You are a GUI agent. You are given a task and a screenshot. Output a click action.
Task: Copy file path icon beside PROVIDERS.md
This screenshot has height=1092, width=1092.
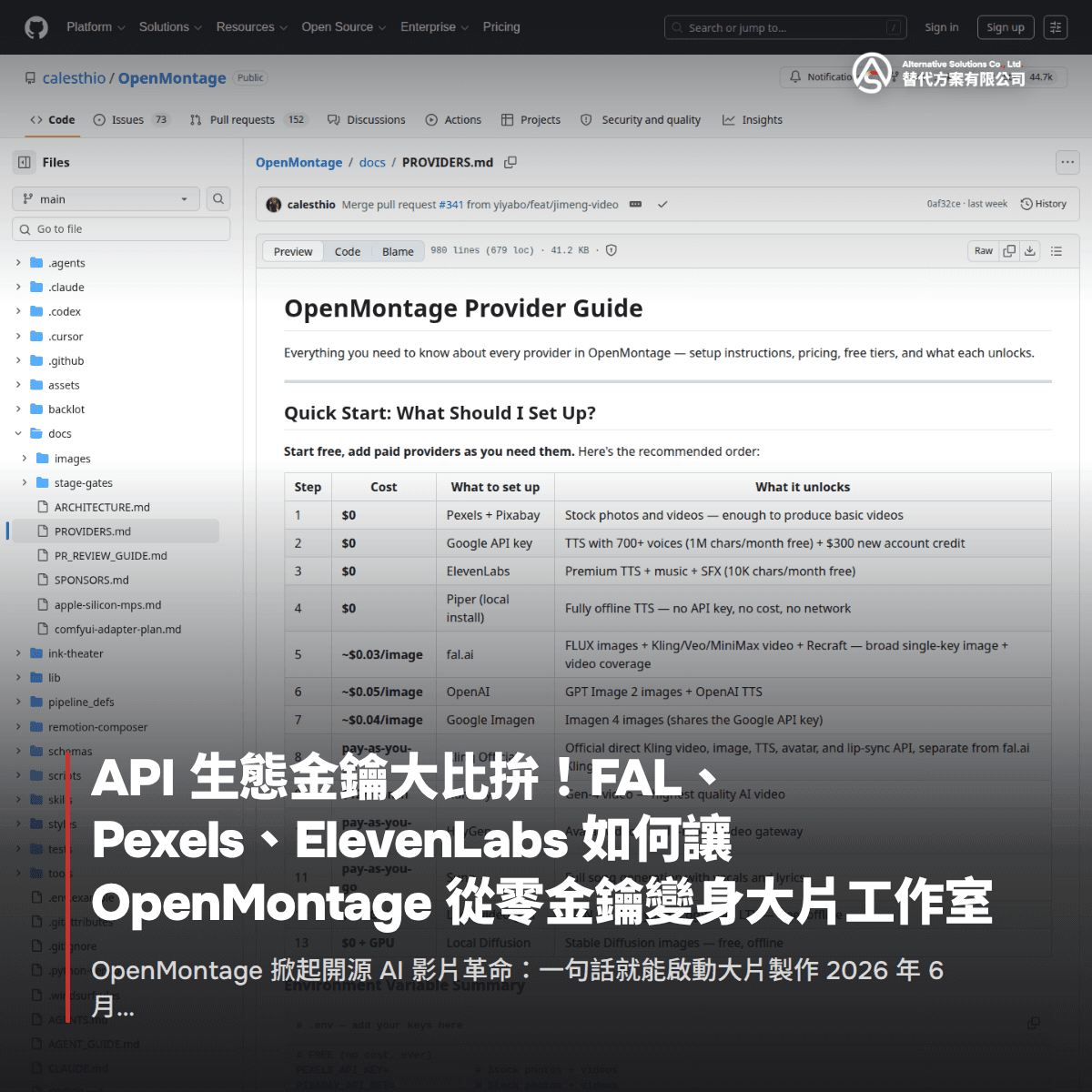point(511,163)
